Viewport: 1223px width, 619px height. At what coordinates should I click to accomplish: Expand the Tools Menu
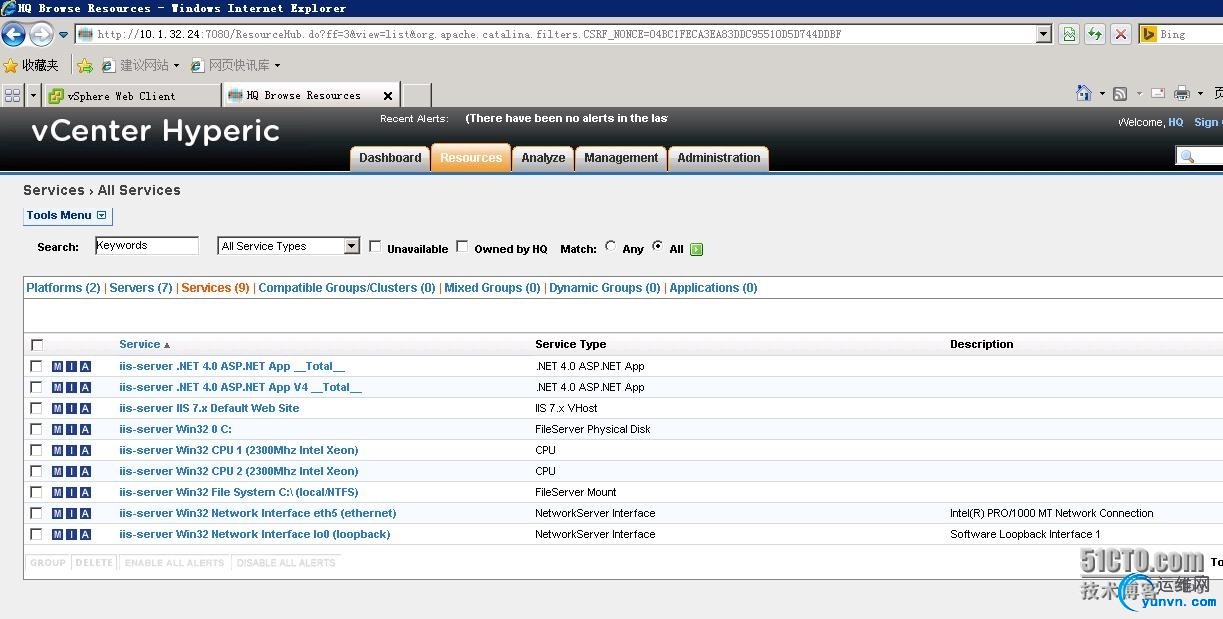67,215
